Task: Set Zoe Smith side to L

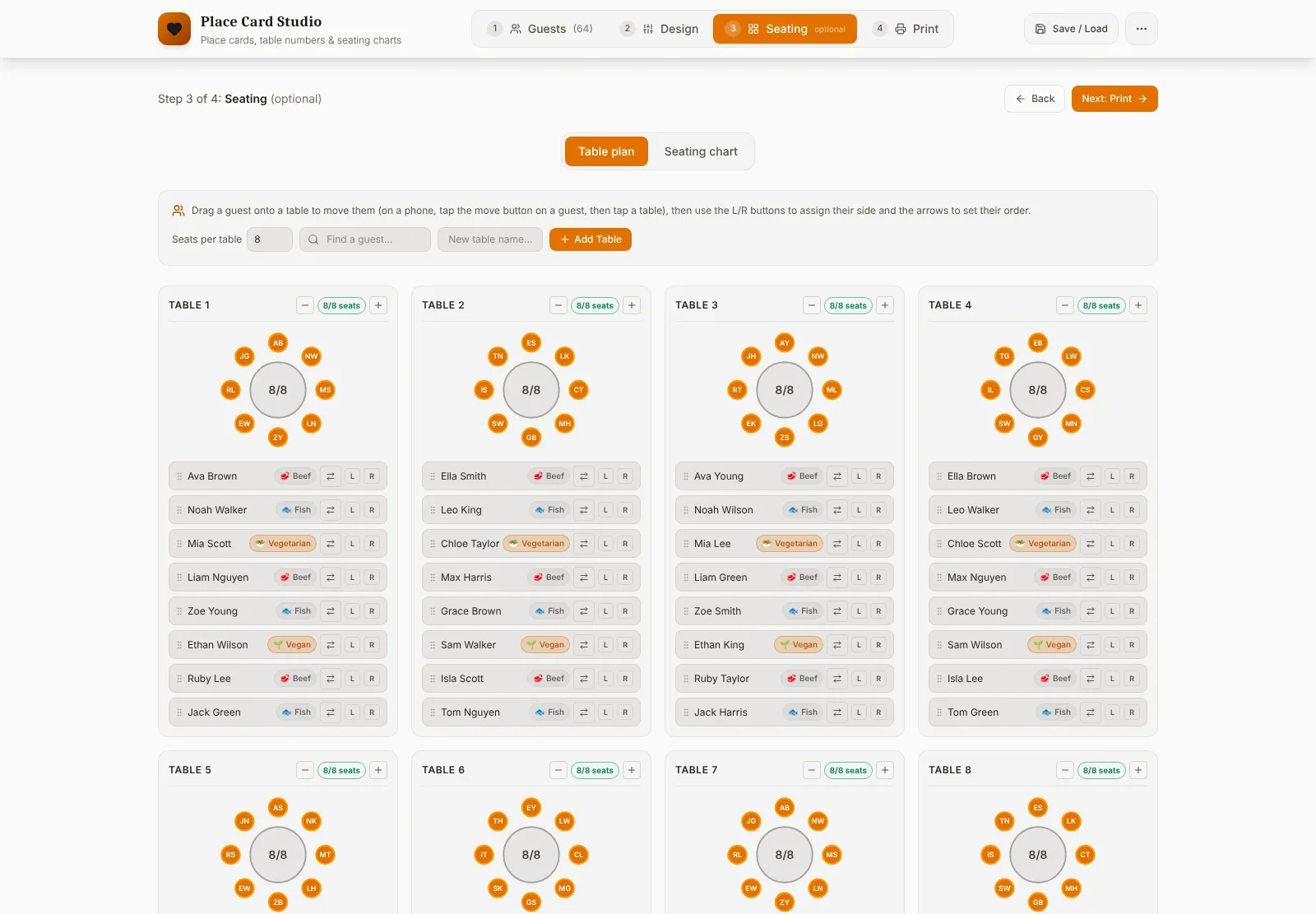Action: 859,611
